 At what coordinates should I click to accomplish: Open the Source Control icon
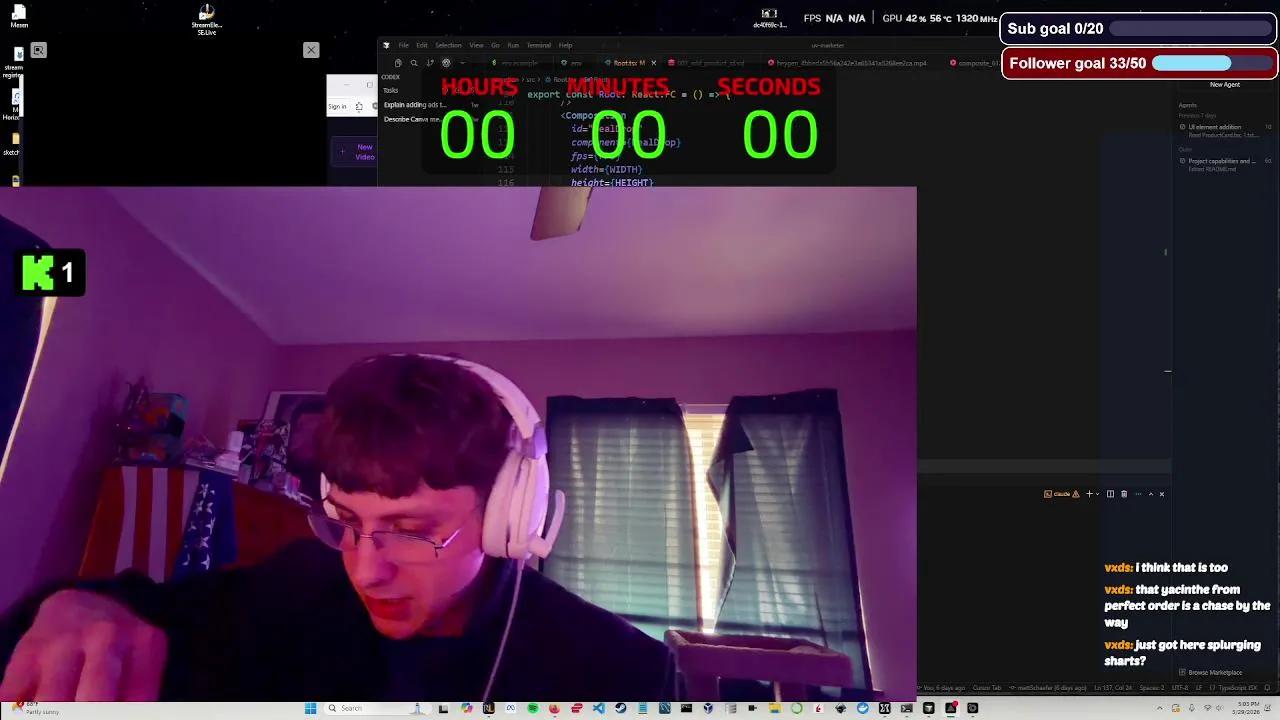pyautogui.click(x=430, y=63)
